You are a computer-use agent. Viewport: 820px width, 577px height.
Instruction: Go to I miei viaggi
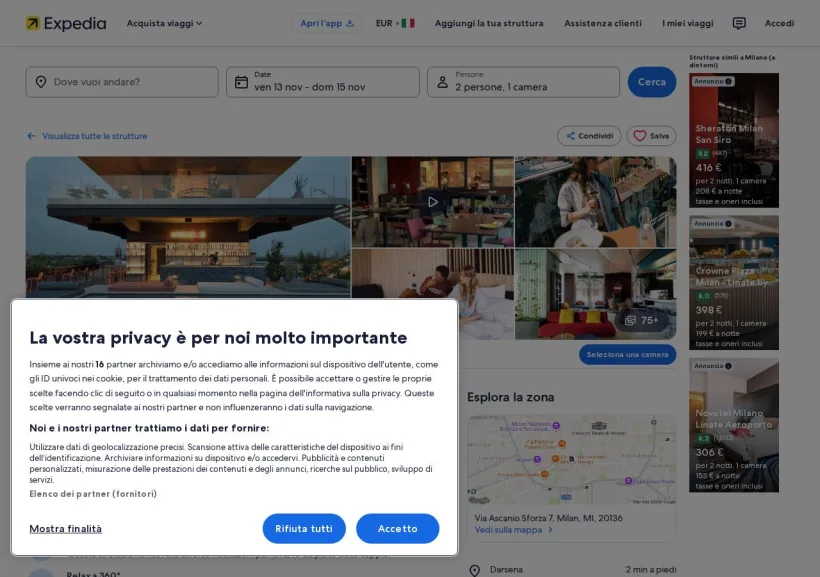pyautogui.click(x=687, y=24)
